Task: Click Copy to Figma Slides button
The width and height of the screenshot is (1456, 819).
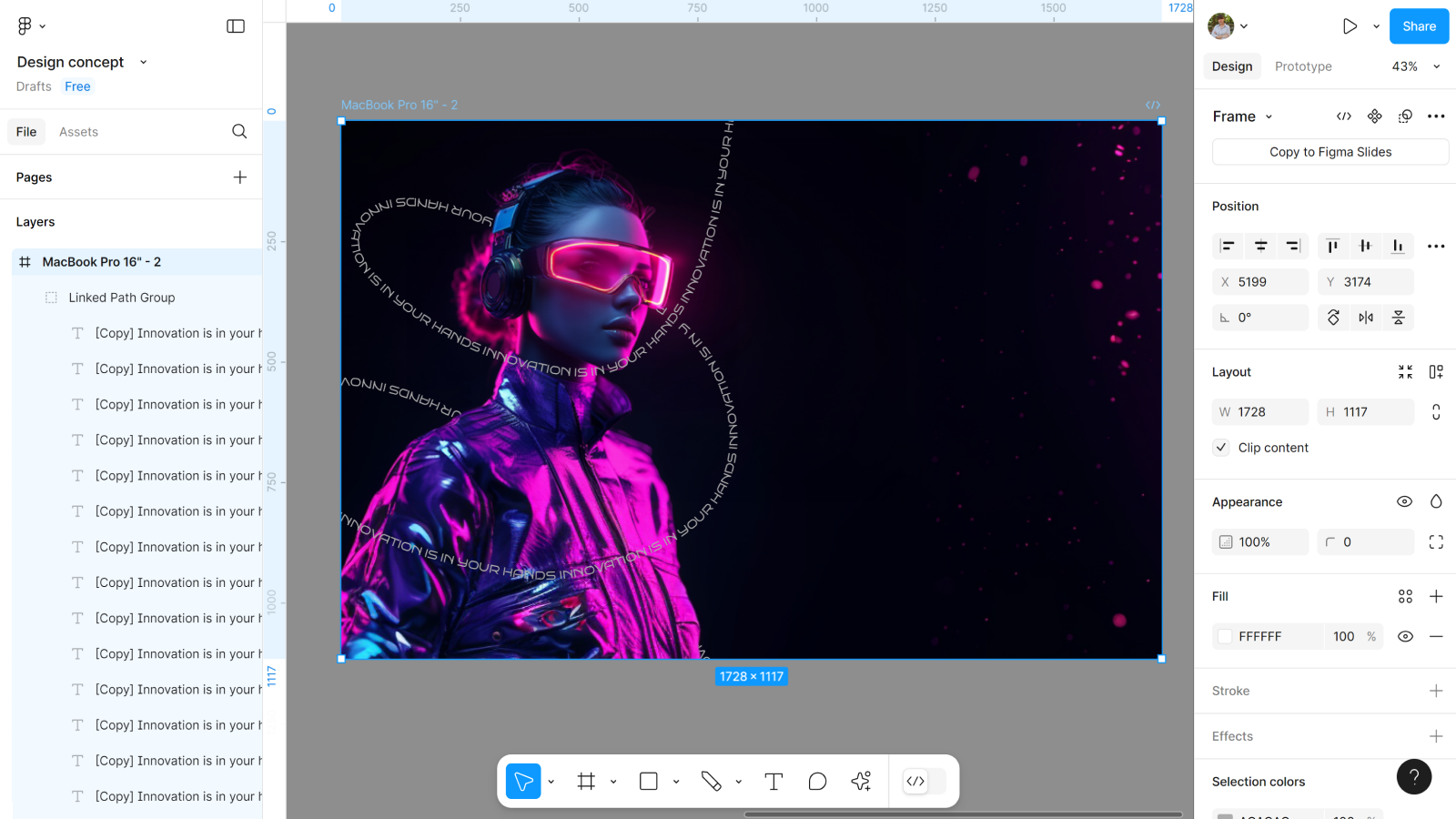Action: click(1330, 152)
